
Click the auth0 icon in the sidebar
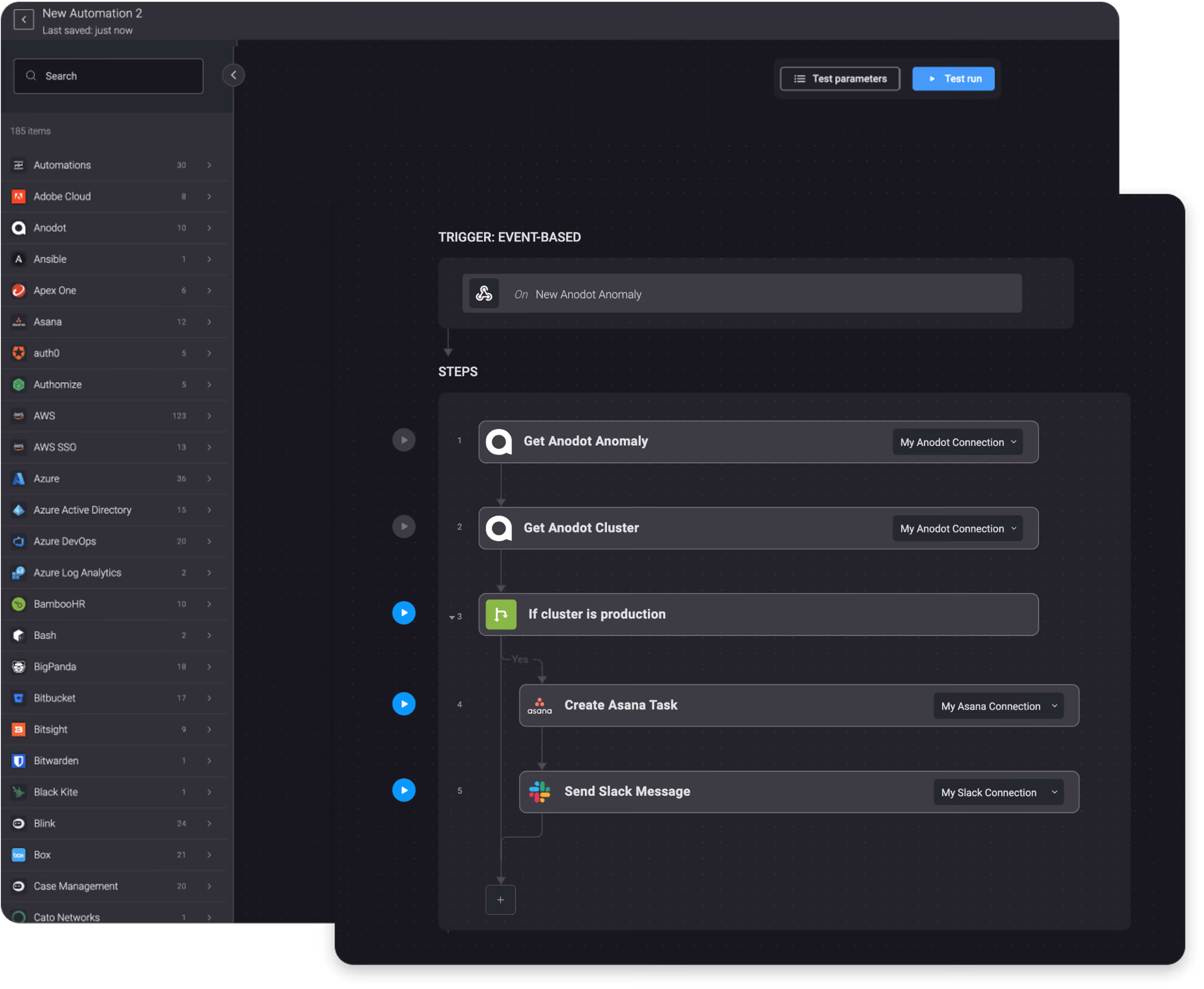click(19, 353)
